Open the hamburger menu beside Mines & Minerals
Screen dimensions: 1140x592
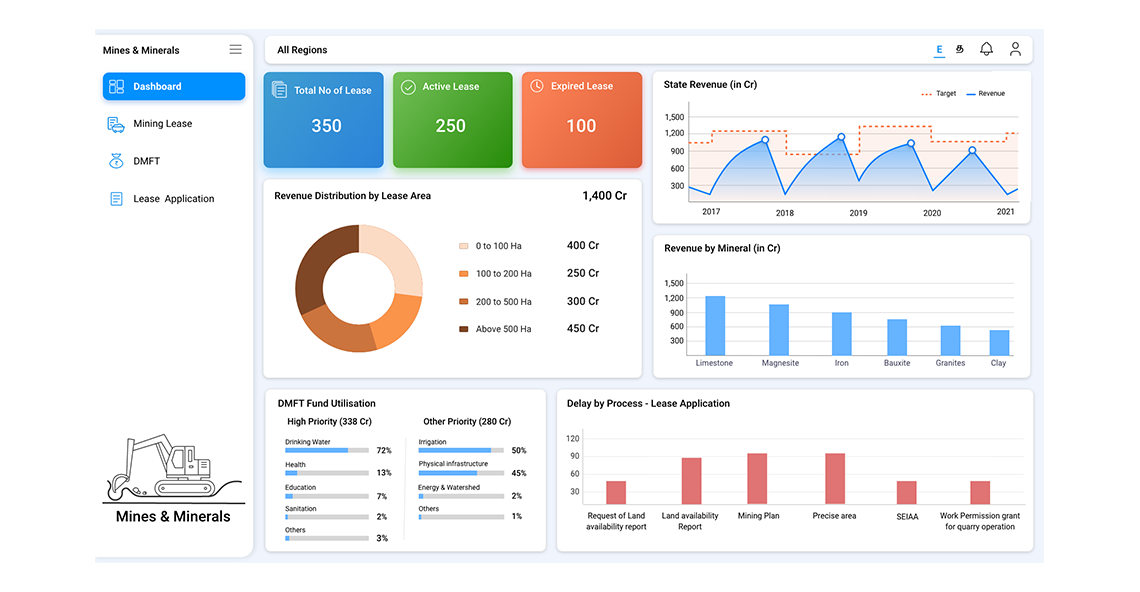point(236,49)
